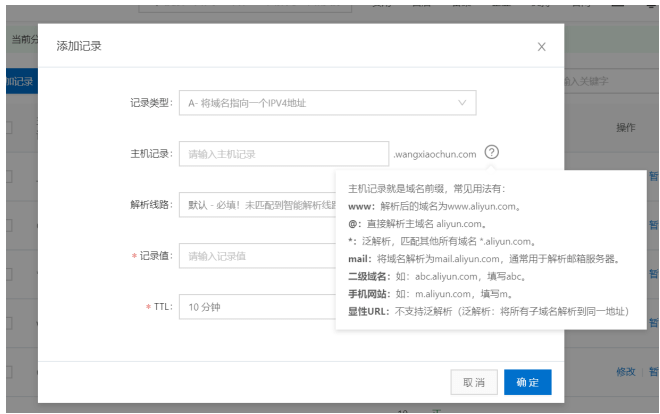
Task: Open the 记录类型 dropdown
Action: [327, 103]
